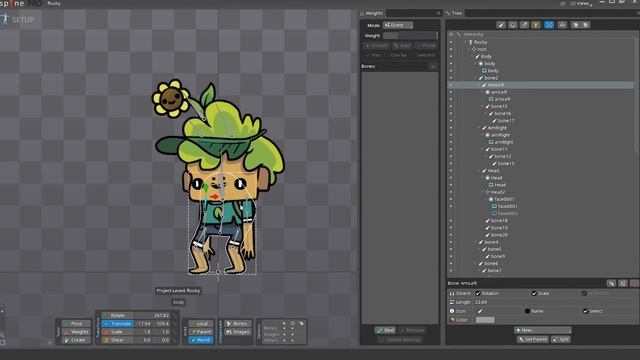Click the Remove button in Weights panel

click(412, 330)
